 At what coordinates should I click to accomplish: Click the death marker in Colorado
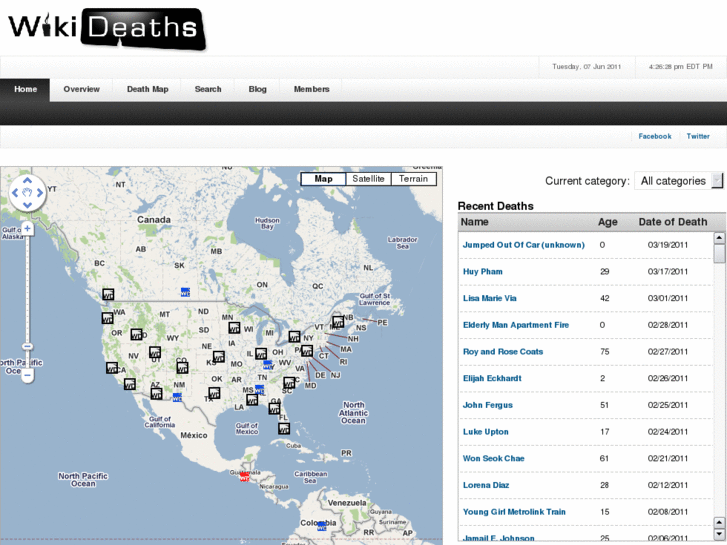click(182, 368)
